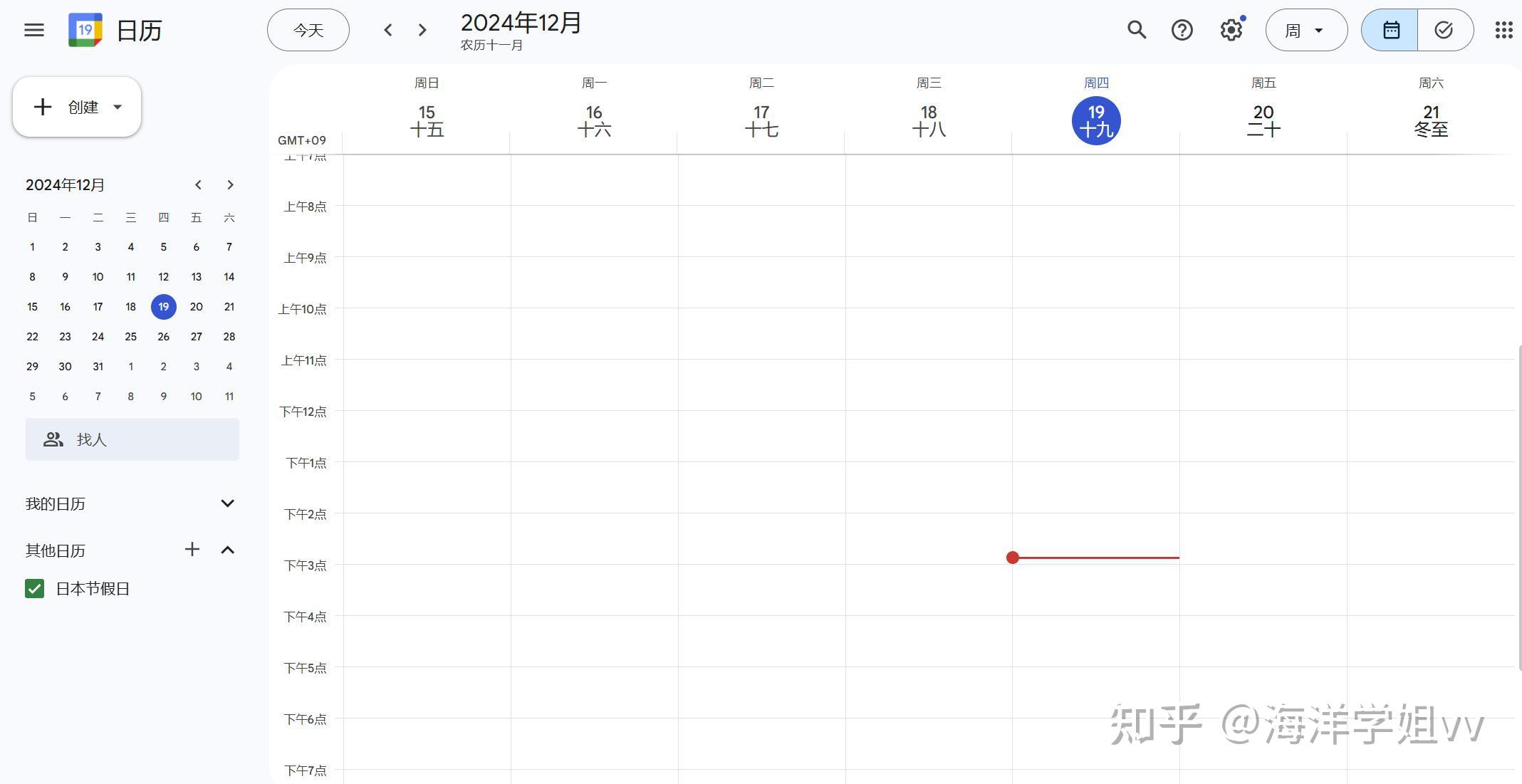Switch to the calendar view toggle

coord(1390,30)
